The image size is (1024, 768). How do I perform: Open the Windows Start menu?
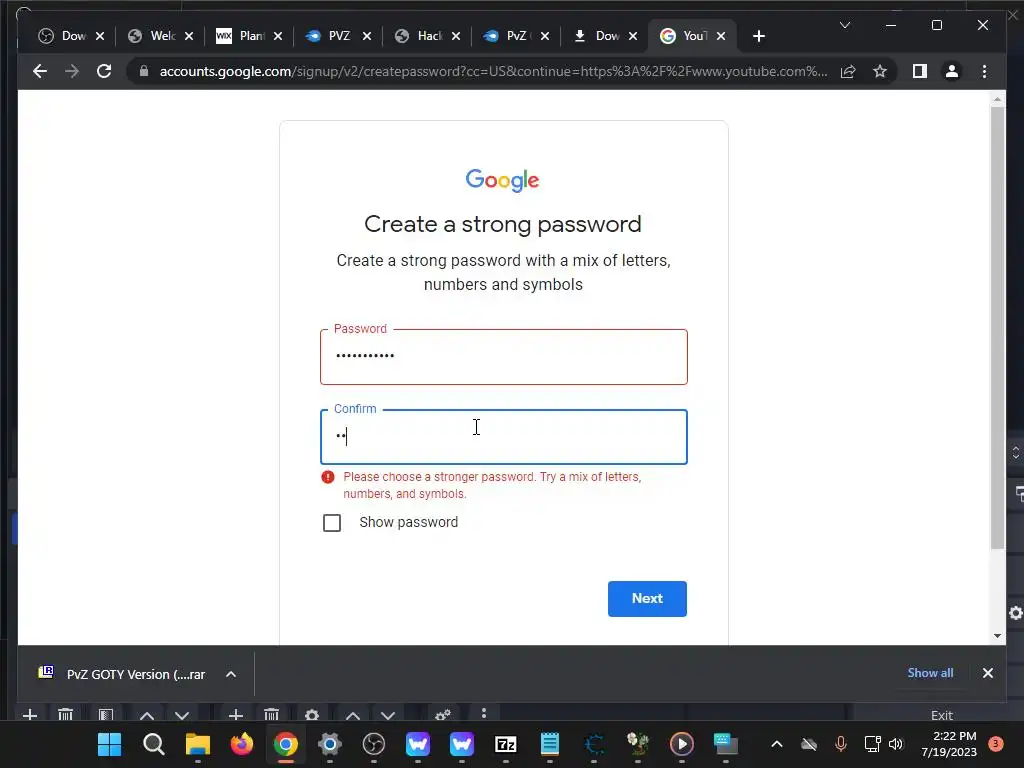pos(109,744)
